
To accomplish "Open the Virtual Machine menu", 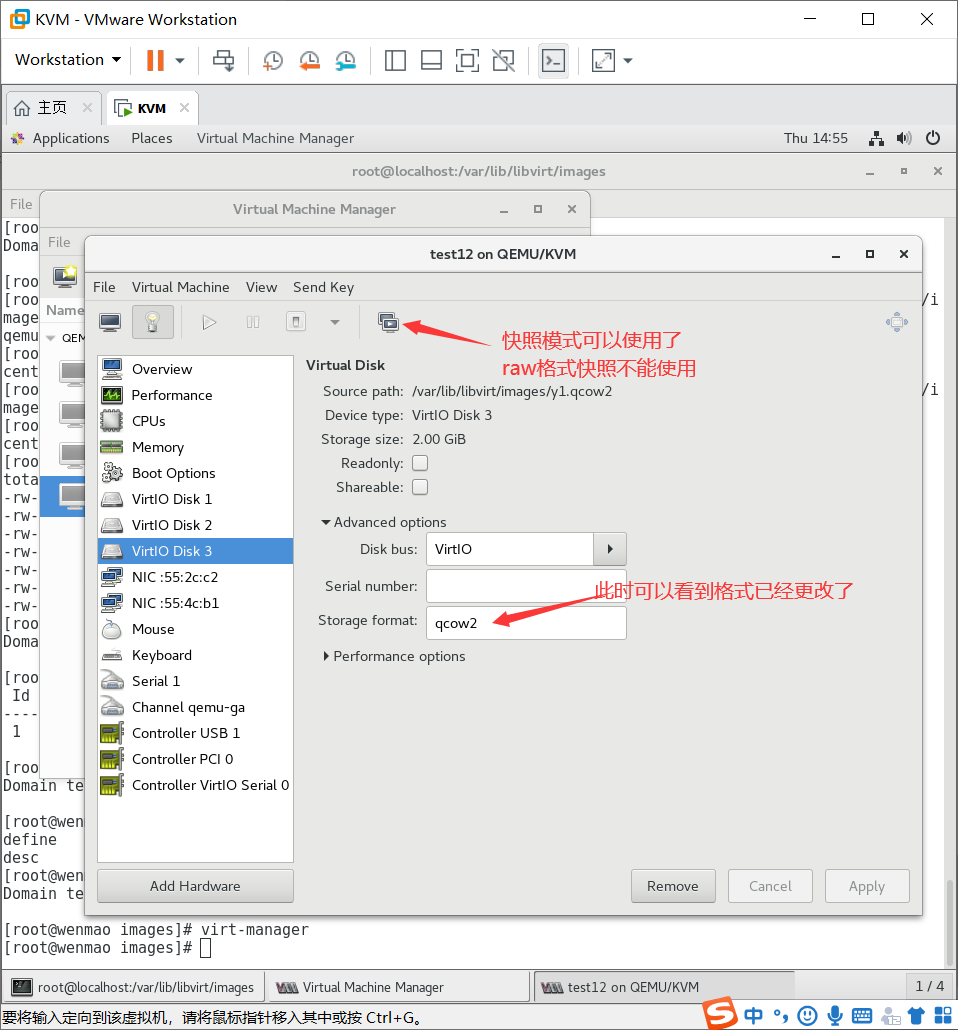I will (x=181, y=287).
